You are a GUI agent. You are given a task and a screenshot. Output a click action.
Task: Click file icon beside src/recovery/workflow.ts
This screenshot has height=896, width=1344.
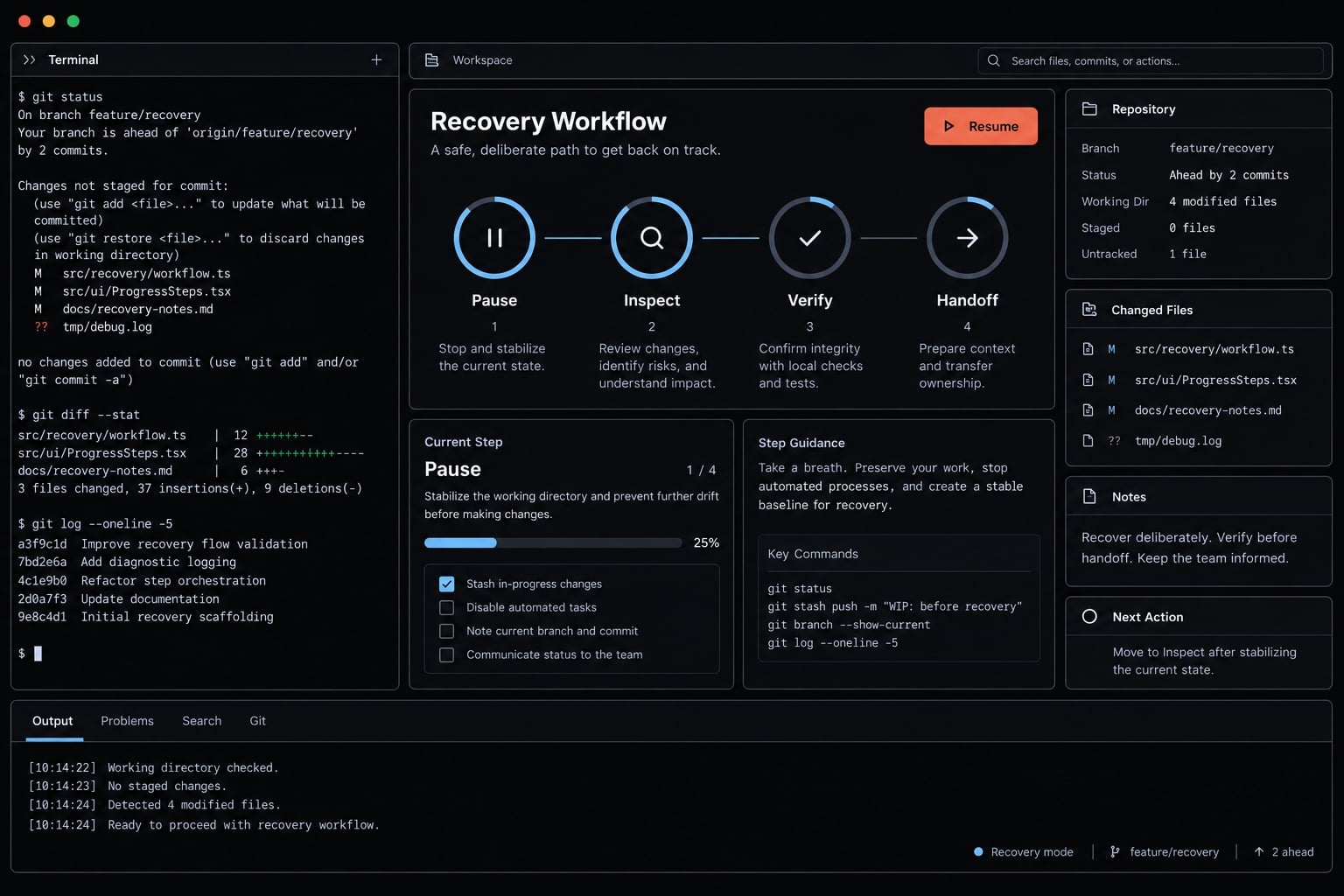tap(1088, 349)
